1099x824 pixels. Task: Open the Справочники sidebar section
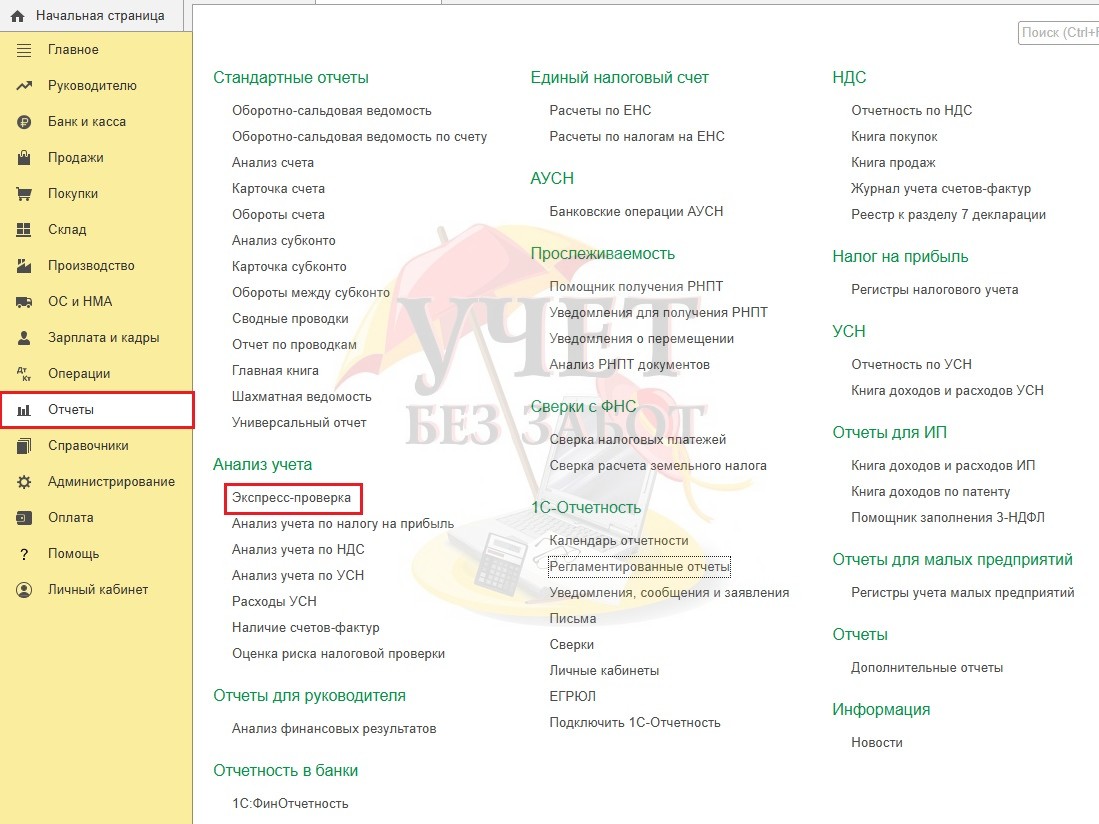pyautogui.click(x=88, y=446)
